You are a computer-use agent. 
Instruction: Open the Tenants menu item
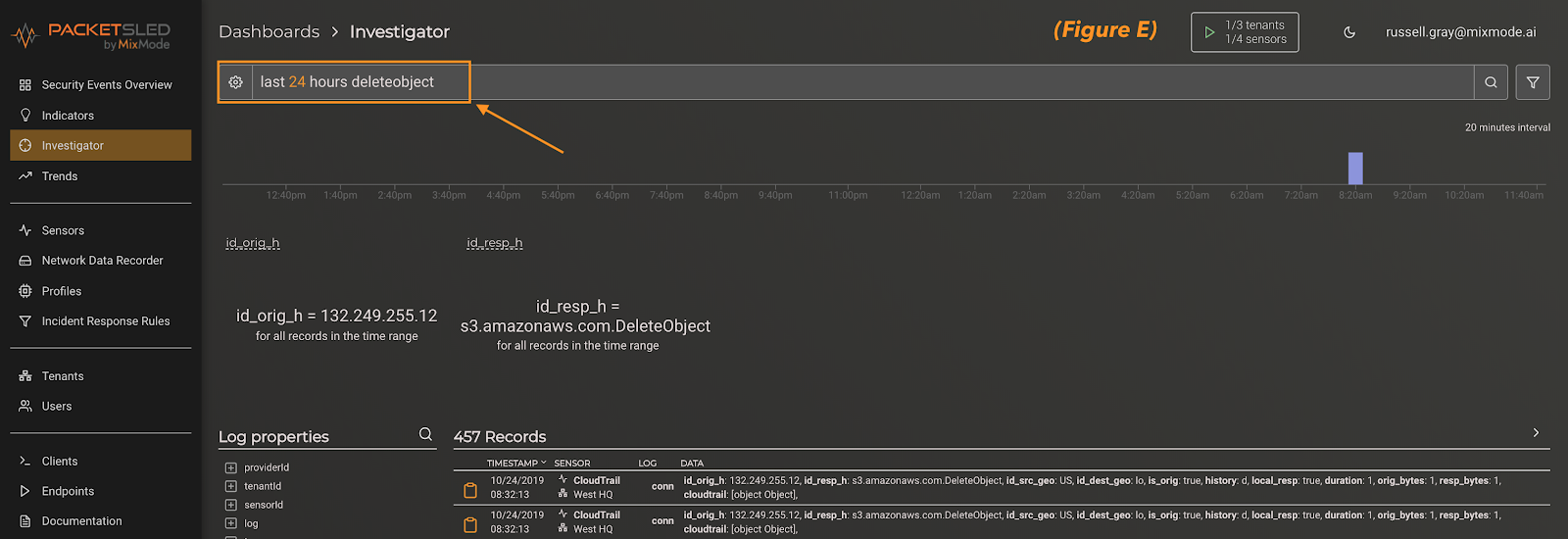pyautogui.click(x=101, y=376)
